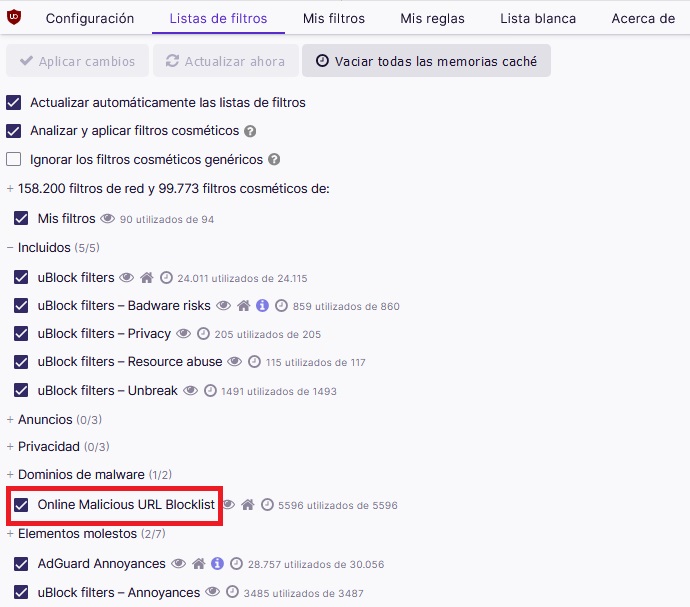View Online Malicious URL Blocklist eye icon
690x607 pixels.
point(228,504)
